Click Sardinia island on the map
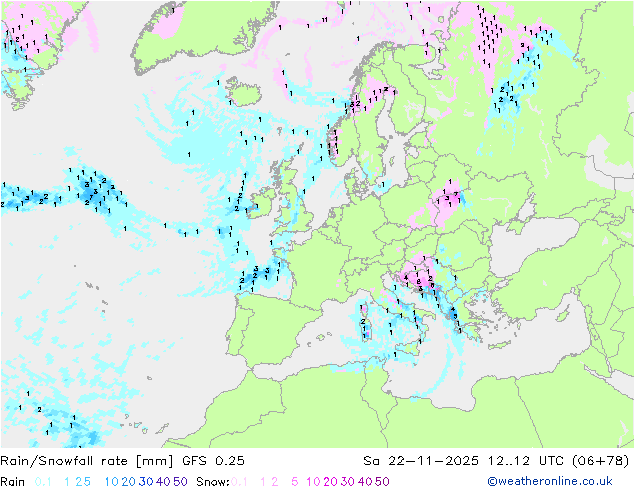Image resolution: width=634 pixels, height=490 pixels. [366, 327]
